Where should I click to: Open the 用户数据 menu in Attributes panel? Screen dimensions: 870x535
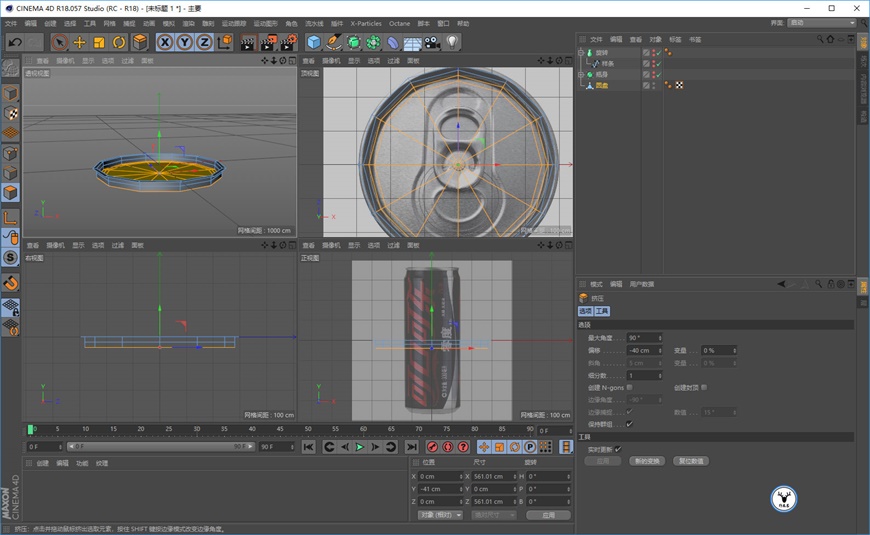coord(641,284)
